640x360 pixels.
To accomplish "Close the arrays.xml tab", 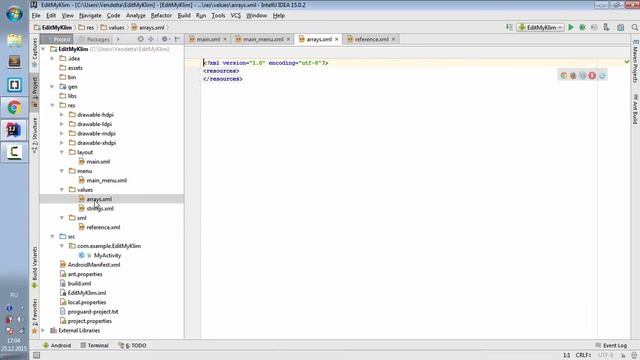I will tap(337, 39).
